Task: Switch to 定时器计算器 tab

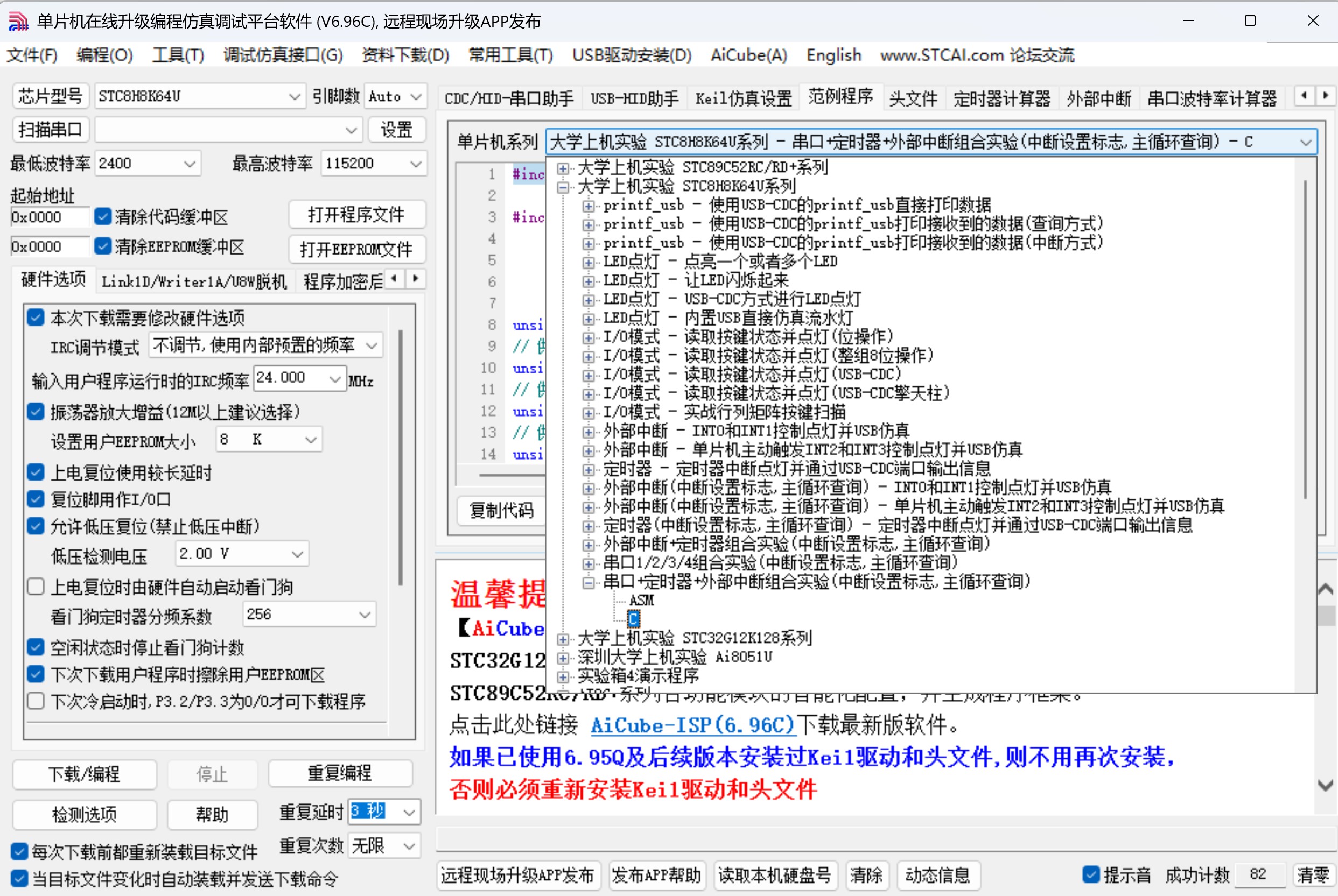Action: [x=1001, y=98]
